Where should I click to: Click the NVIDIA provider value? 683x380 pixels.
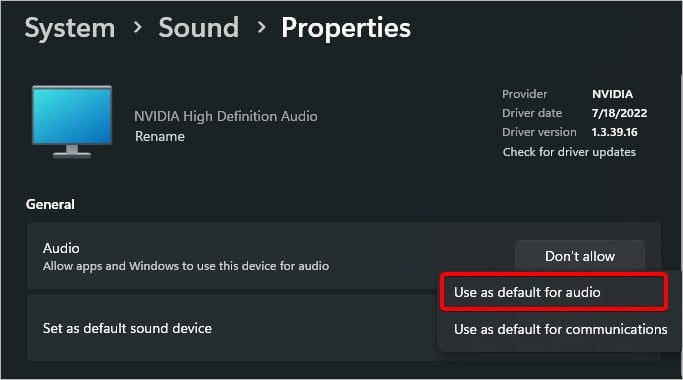click(x=612, y=94)
